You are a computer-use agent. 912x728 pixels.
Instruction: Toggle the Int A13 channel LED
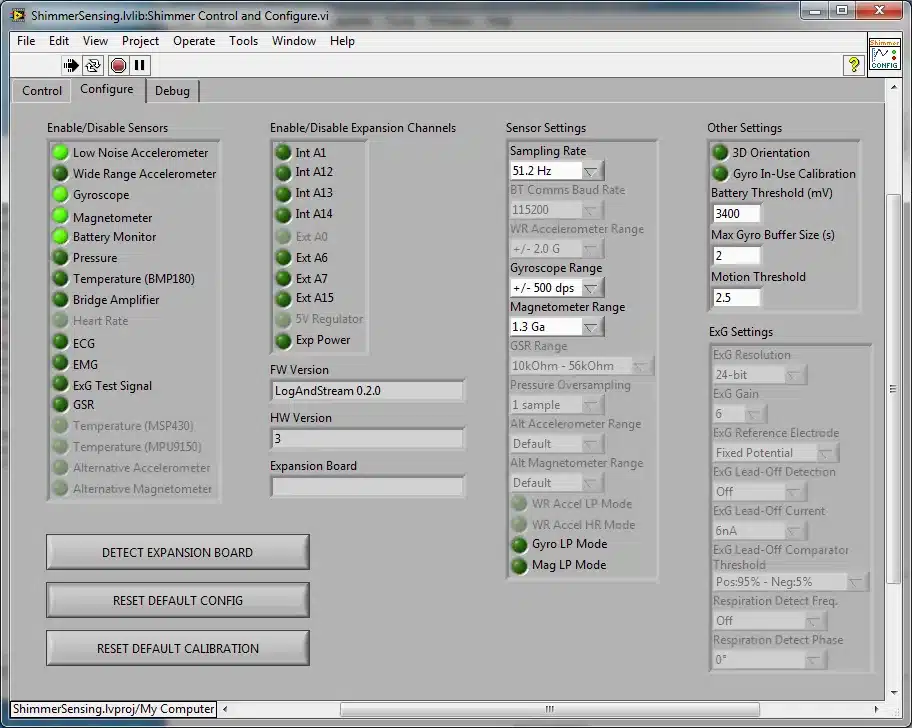coord(283,194)
